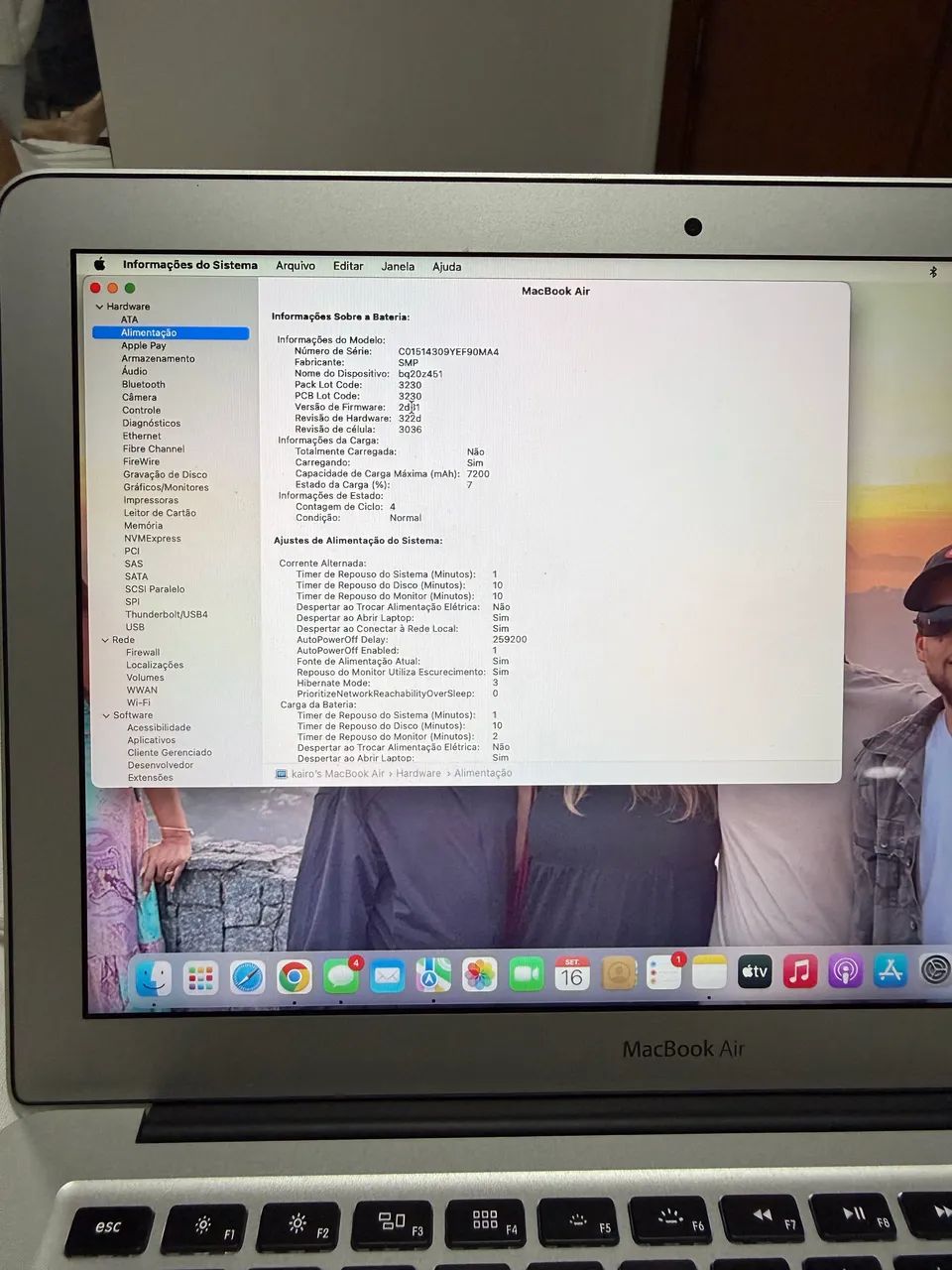Screen dimensions: 952x1270
Task: Open Maps from the Dock
Action: pos(433,975)
